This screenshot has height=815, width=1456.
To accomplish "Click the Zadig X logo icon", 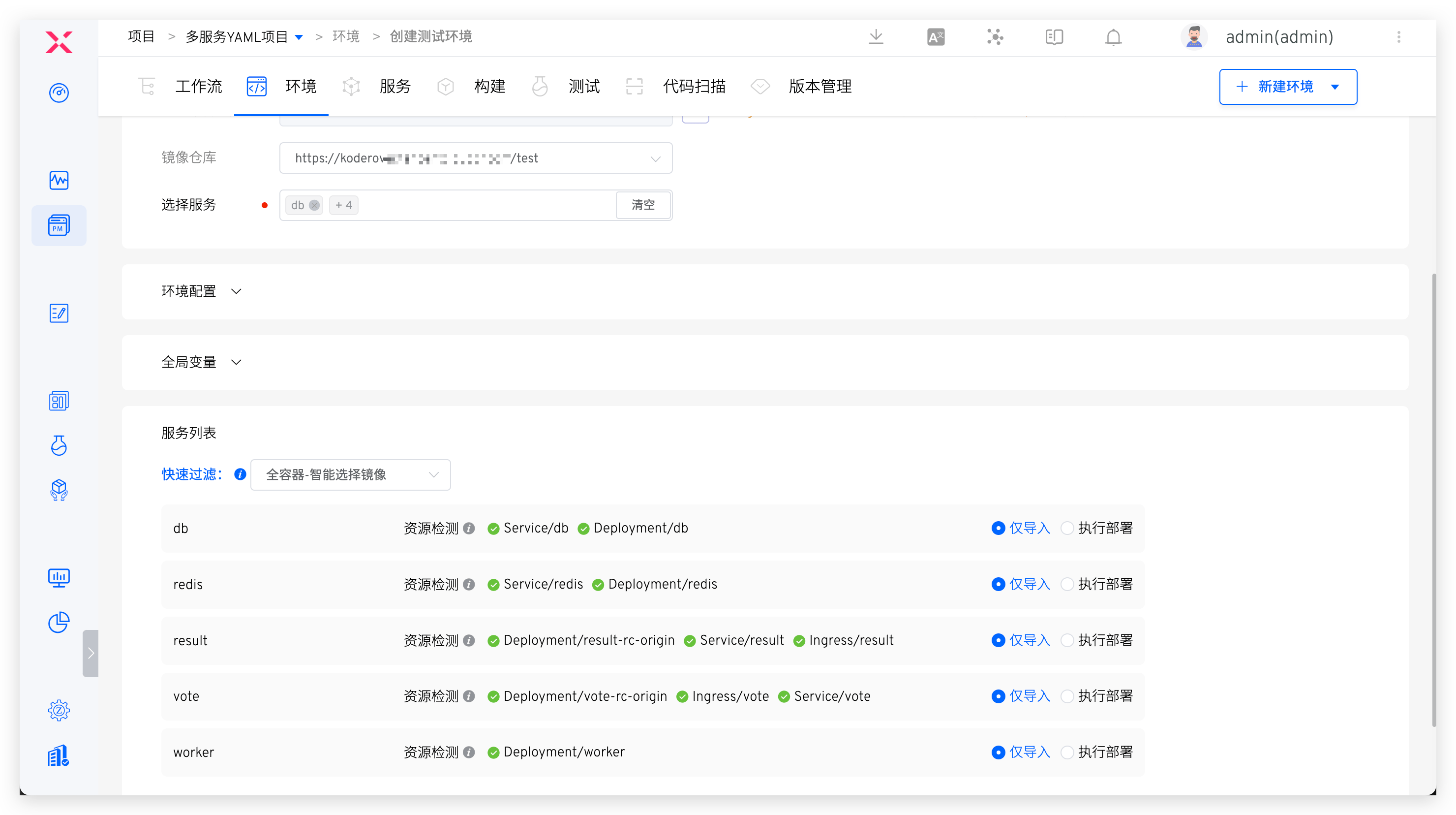I will 59,41.
